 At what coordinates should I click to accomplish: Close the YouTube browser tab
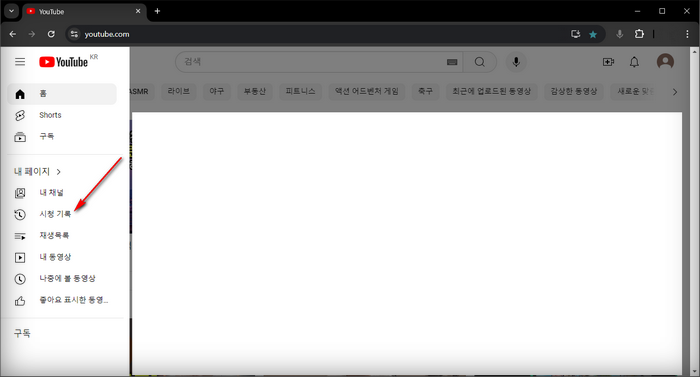[x=138, y=11]
